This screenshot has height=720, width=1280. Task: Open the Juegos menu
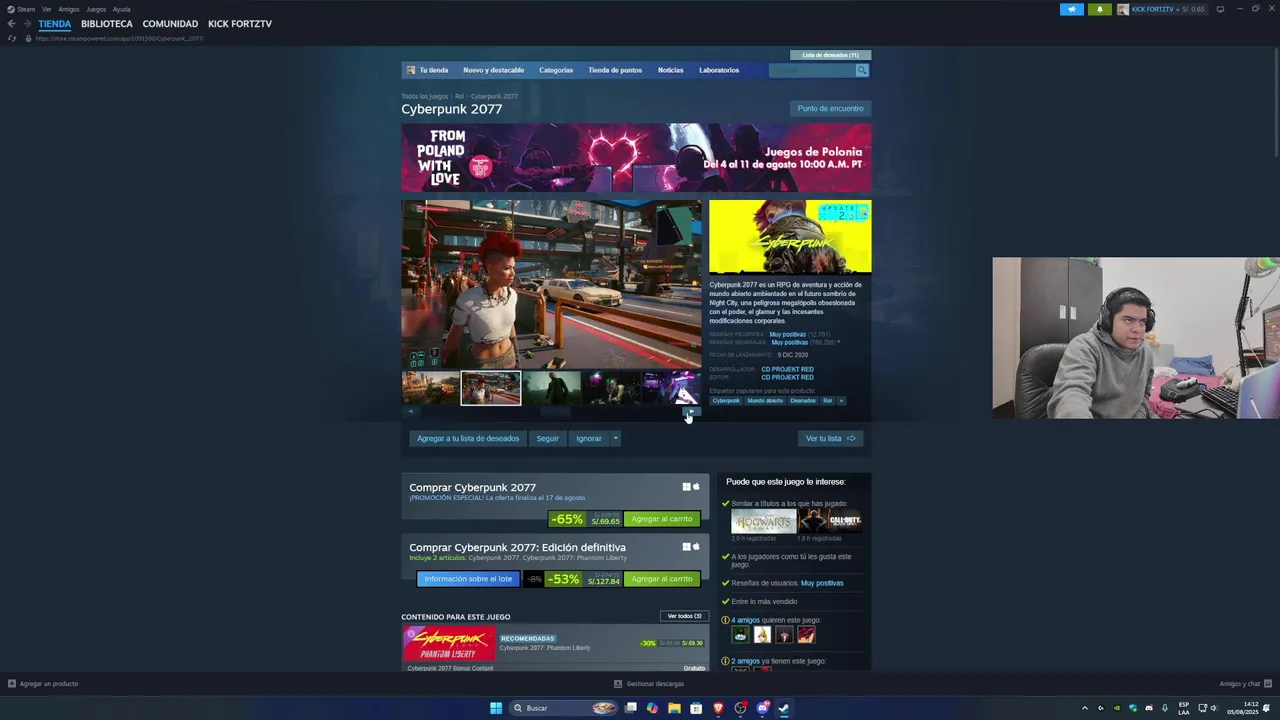96,9
